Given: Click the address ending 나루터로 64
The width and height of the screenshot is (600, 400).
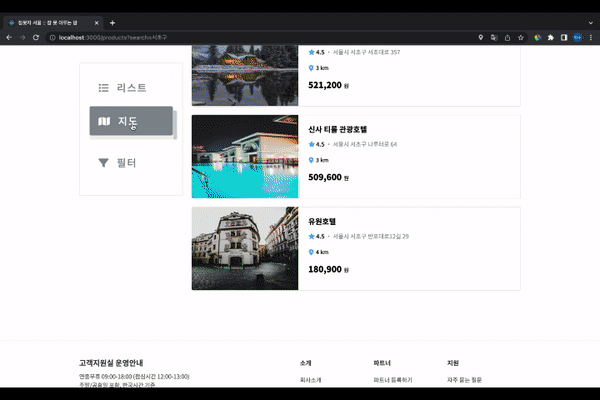Looking at the screenshot, I should (x=365, y=144).
